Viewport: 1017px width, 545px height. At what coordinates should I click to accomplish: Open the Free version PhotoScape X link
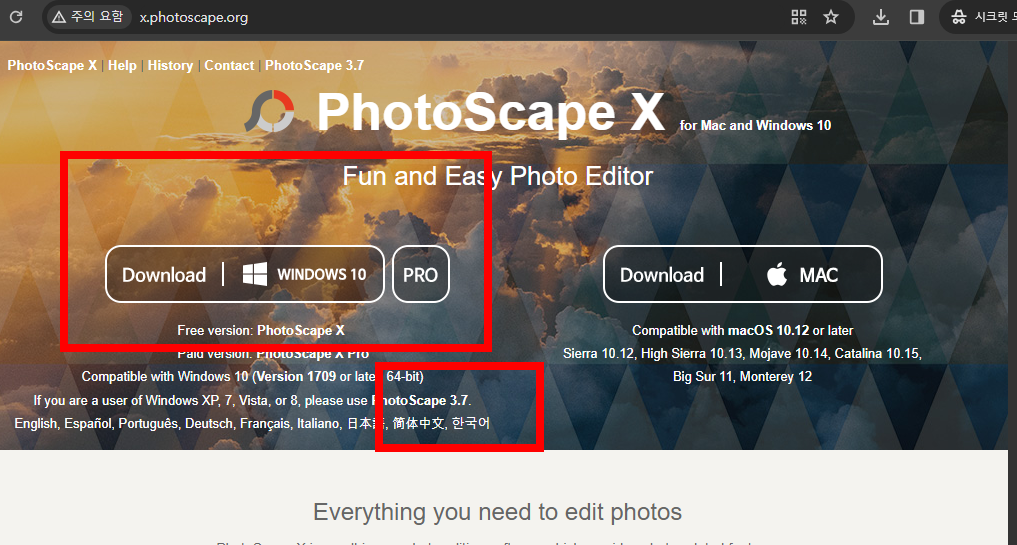click(x=300, y=330)
